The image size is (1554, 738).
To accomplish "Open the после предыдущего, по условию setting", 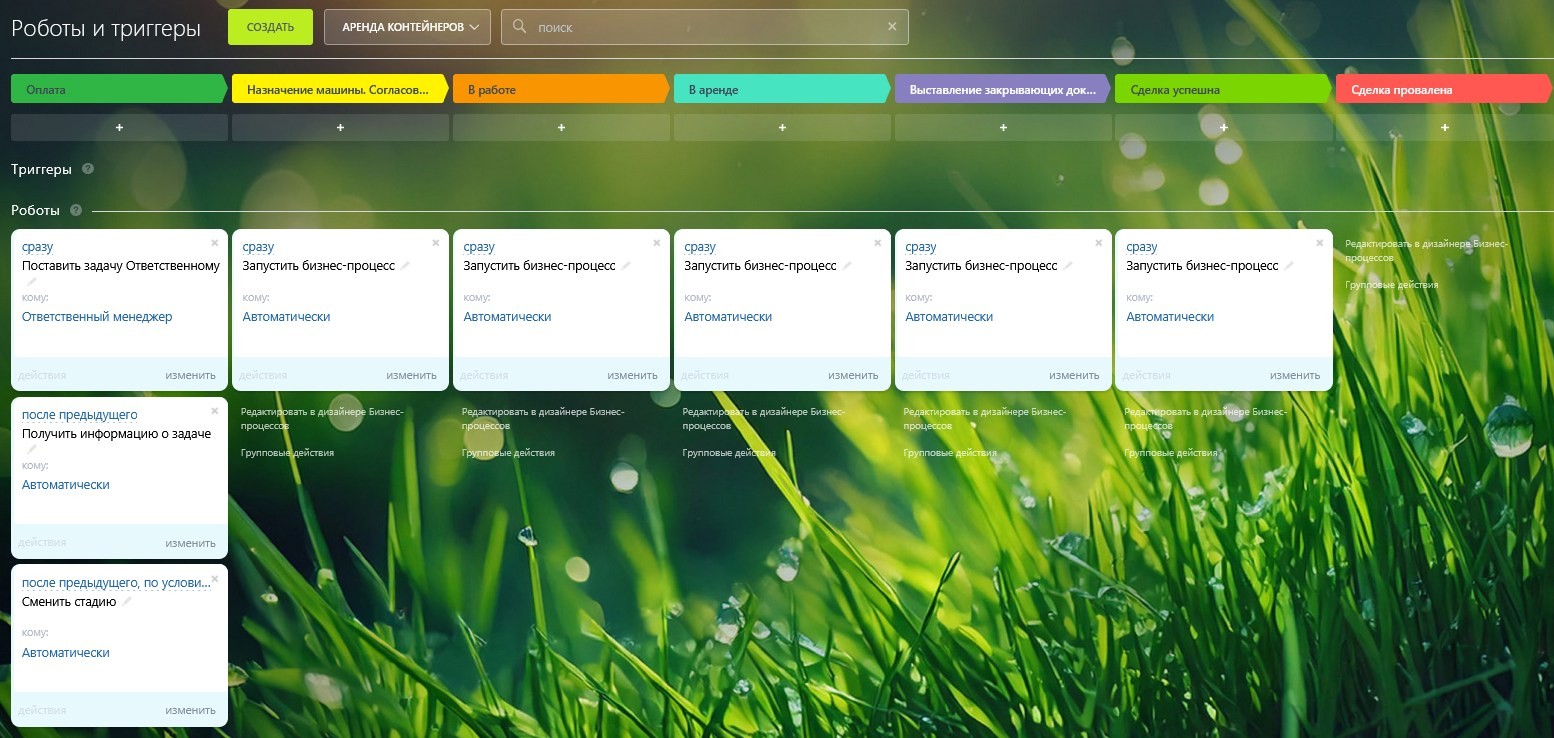I will tap(116, 583).
